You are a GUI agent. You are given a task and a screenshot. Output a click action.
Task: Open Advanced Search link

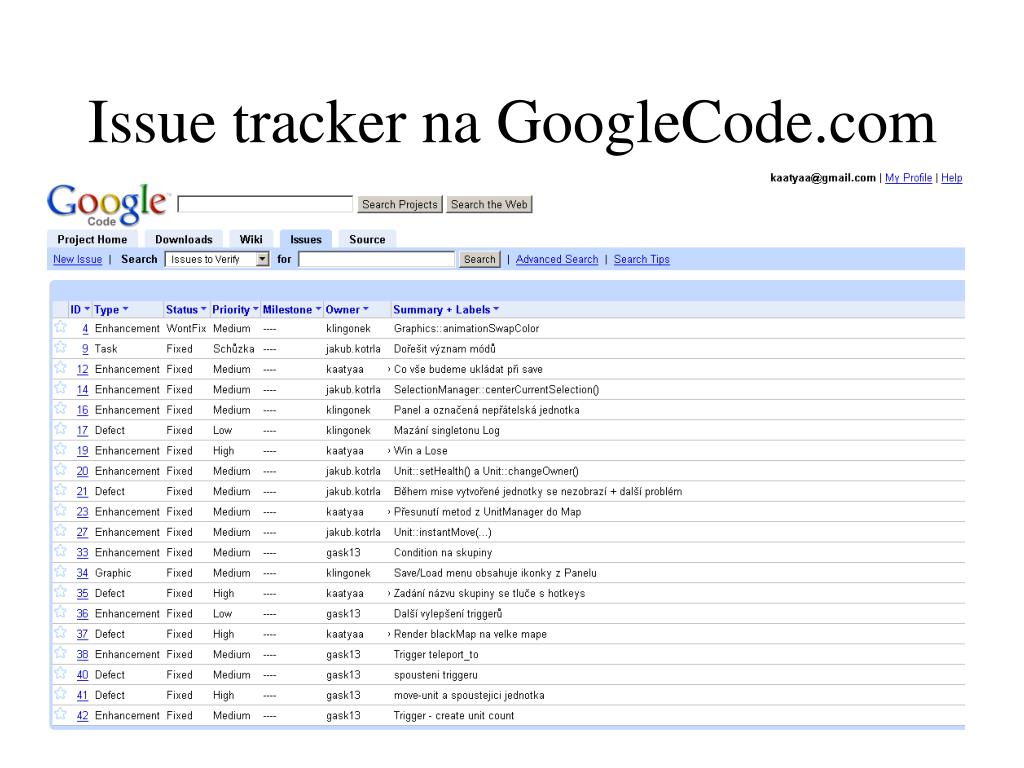(557, 259)
